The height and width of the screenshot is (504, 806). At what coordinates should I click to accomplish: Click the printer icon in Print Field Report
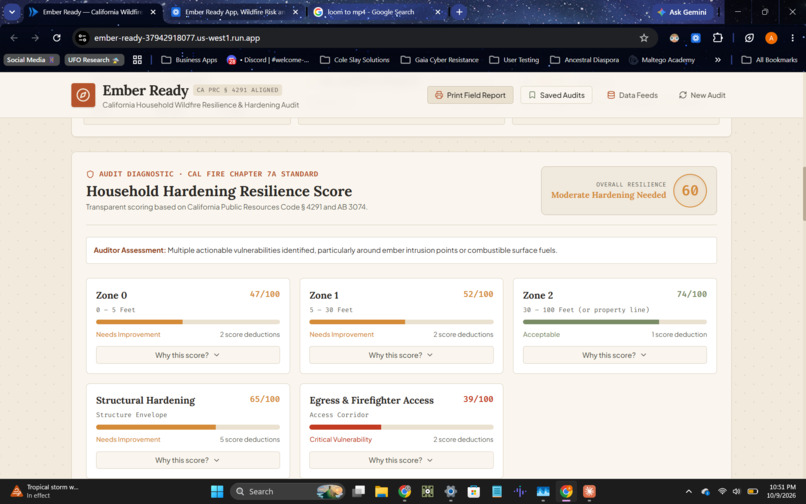438,95
